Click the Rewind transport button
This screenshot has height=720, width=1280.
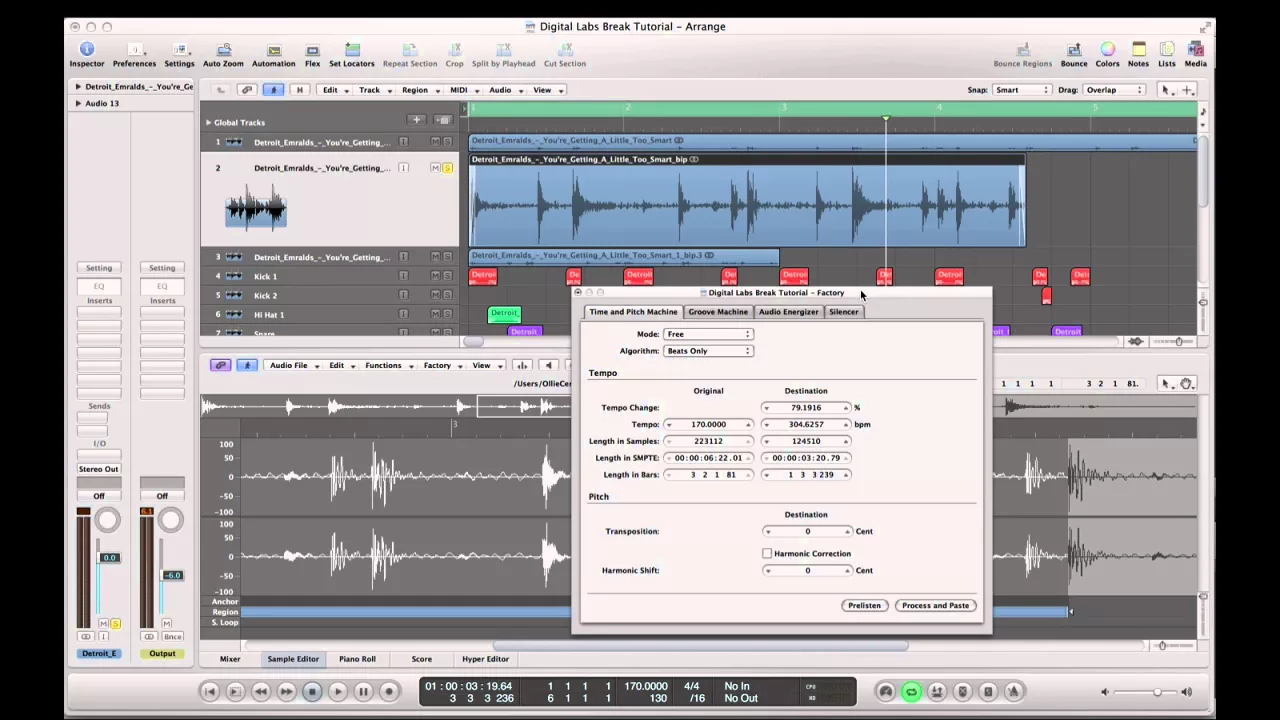click(261, 691)
